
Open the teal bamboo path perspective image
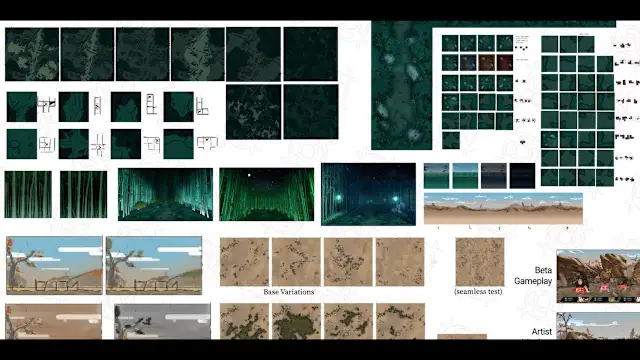pos(165,194)
